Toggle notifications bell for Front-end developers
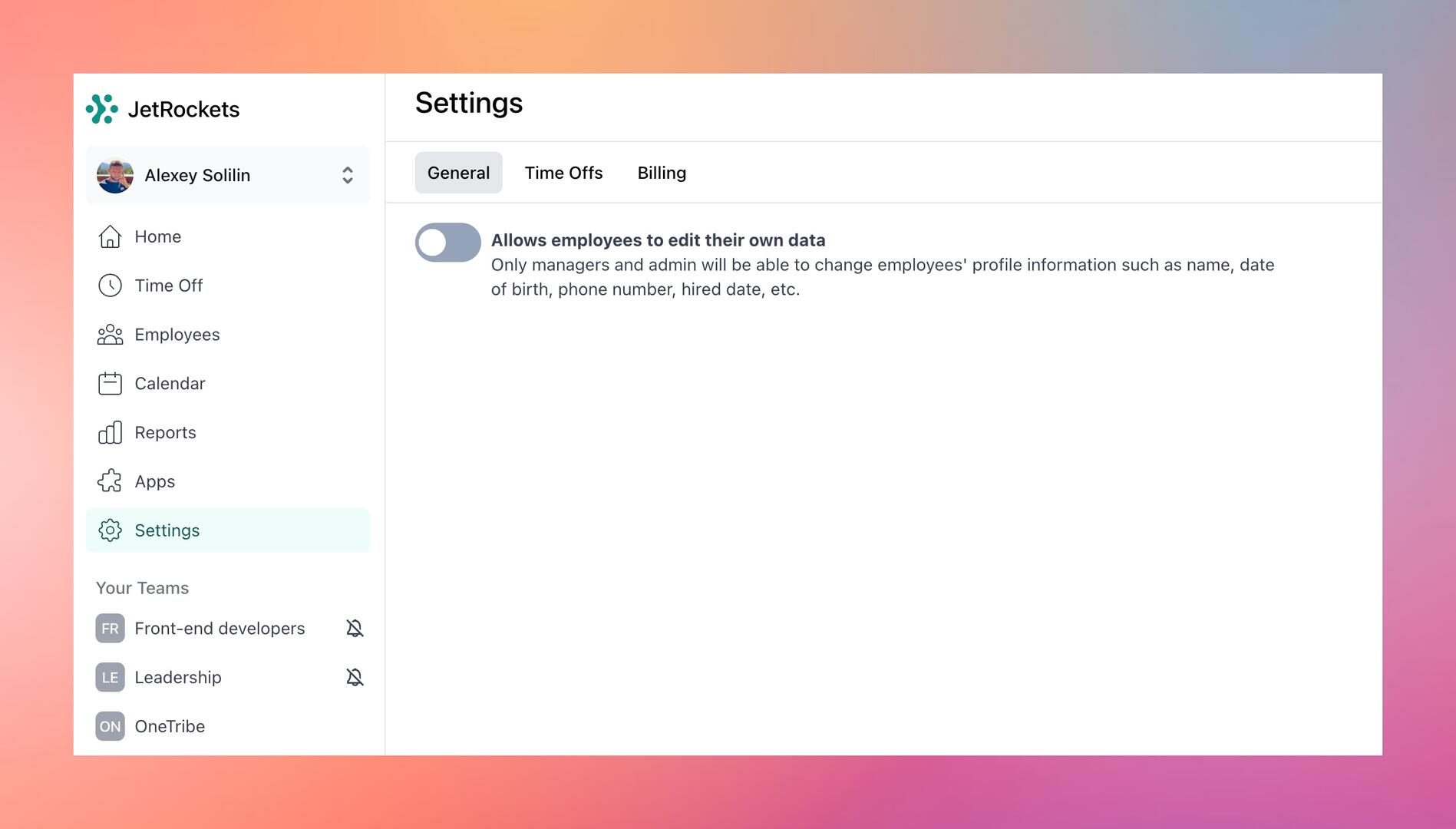 tap(355, 629)
